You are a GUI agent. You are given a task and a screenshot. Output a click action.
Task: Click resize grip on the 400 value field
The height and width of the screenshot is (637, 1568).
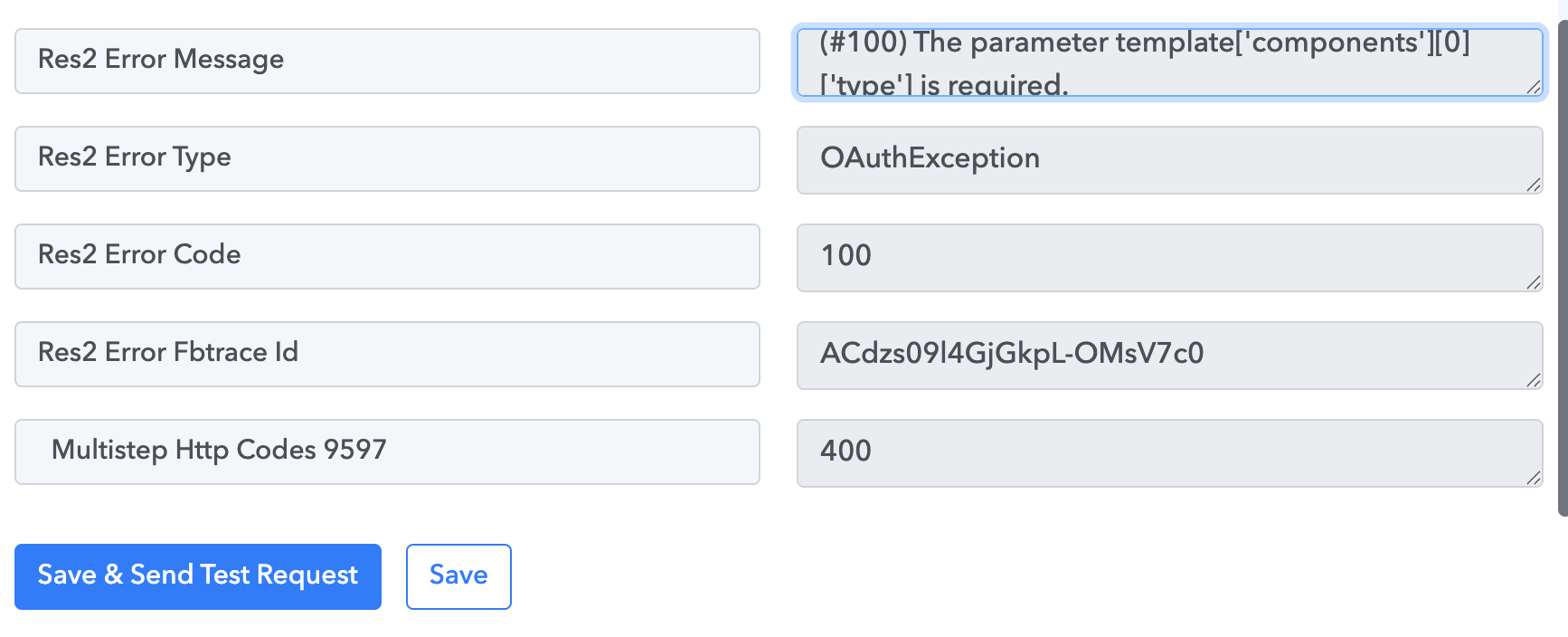[x=1533, y=478]
